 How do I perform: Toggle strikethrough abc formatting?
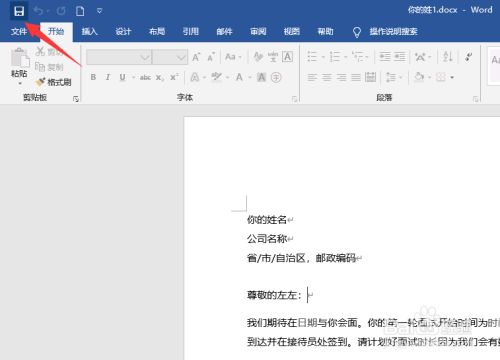145,77
